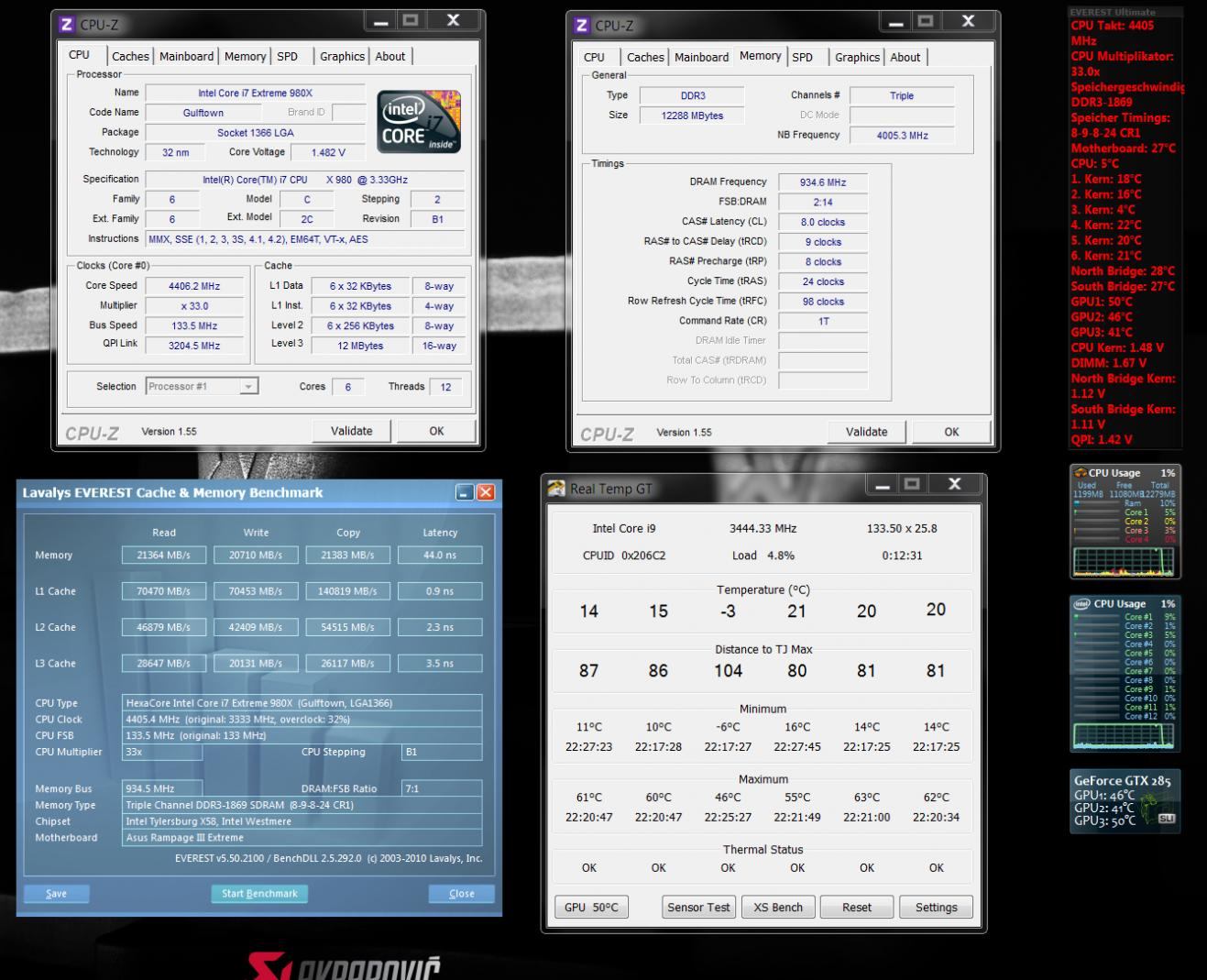1207x980 pixels.
Task: Click the Row Refresh Cycle Time 98 clocks
Action: 822,302
